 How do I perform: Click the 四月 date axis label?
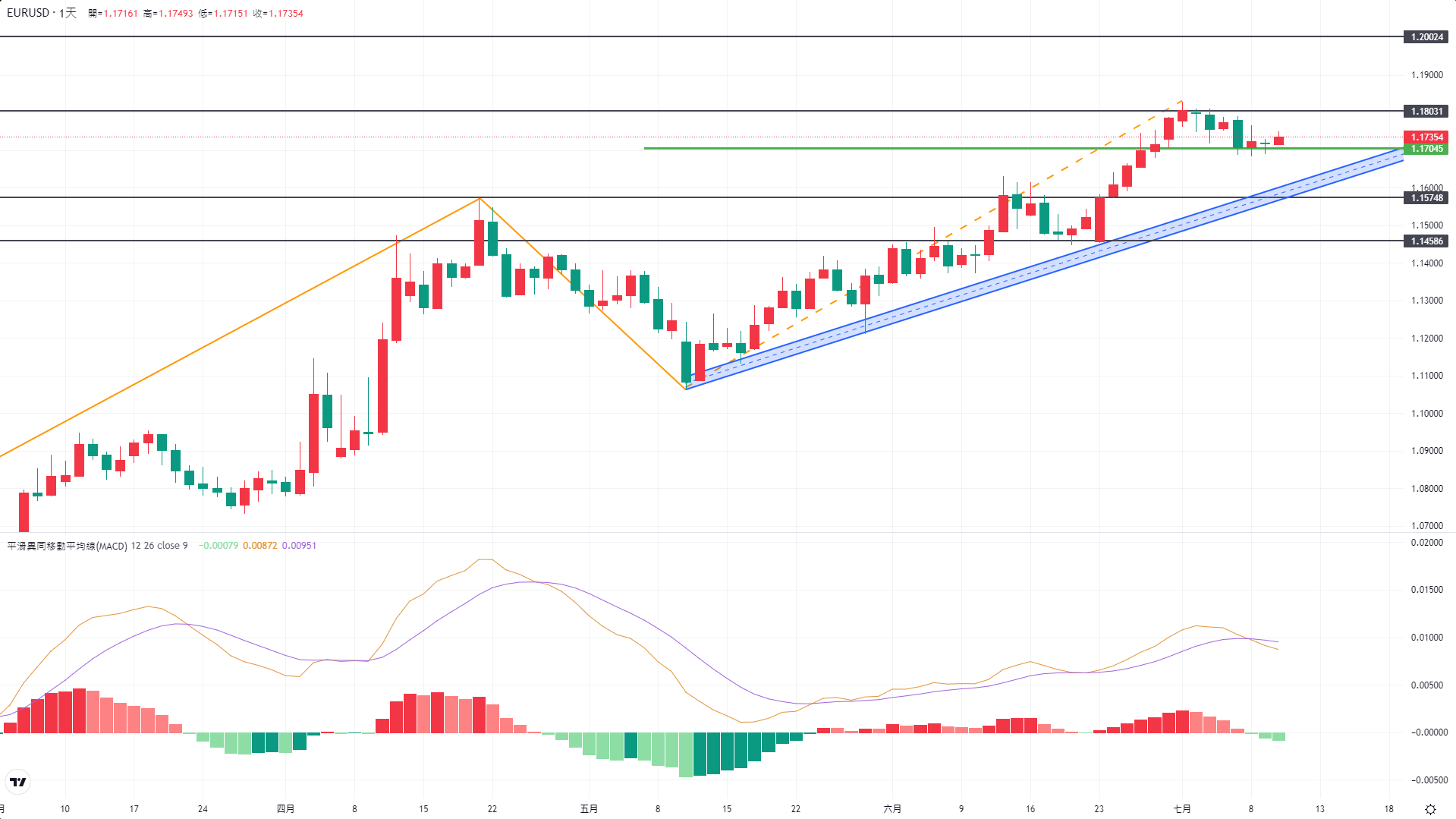coord(285,809)
